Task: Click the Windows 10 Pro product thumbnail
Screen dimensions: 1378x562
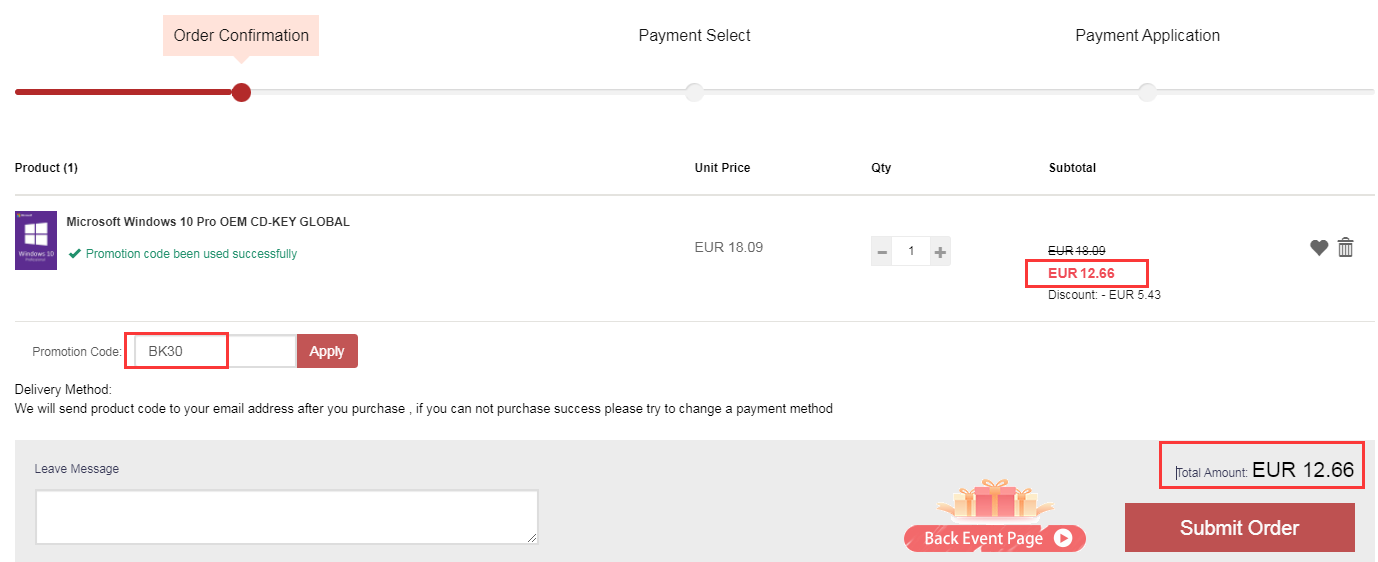Action: (36, 240)
